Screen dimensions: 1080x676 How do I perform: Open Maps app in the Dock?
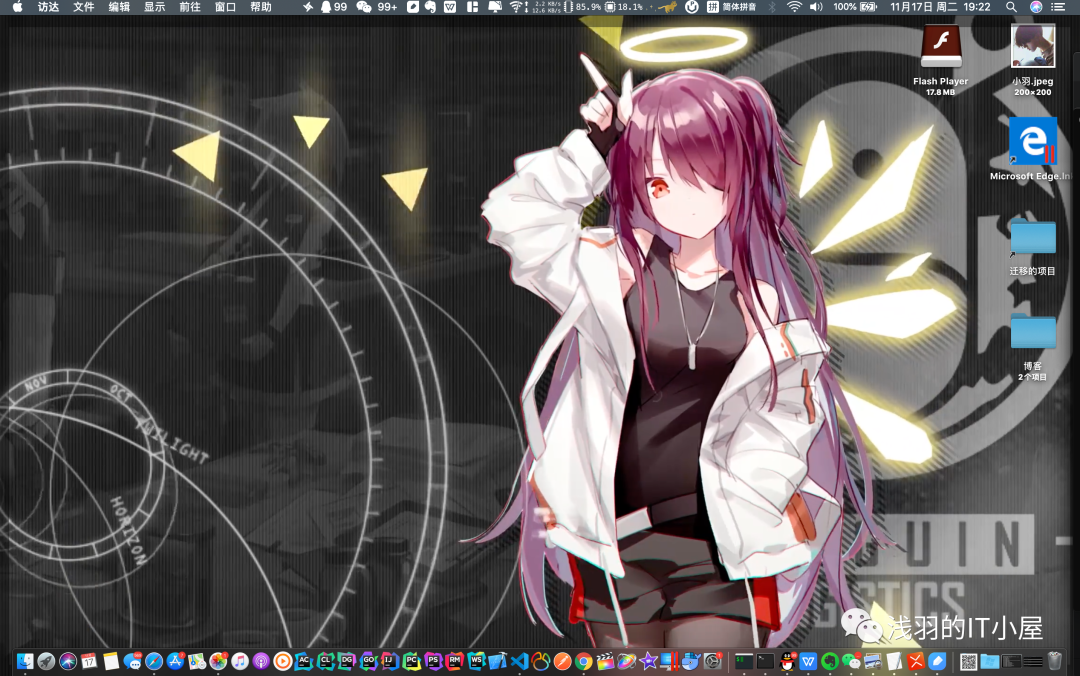[x=197, y=662]
